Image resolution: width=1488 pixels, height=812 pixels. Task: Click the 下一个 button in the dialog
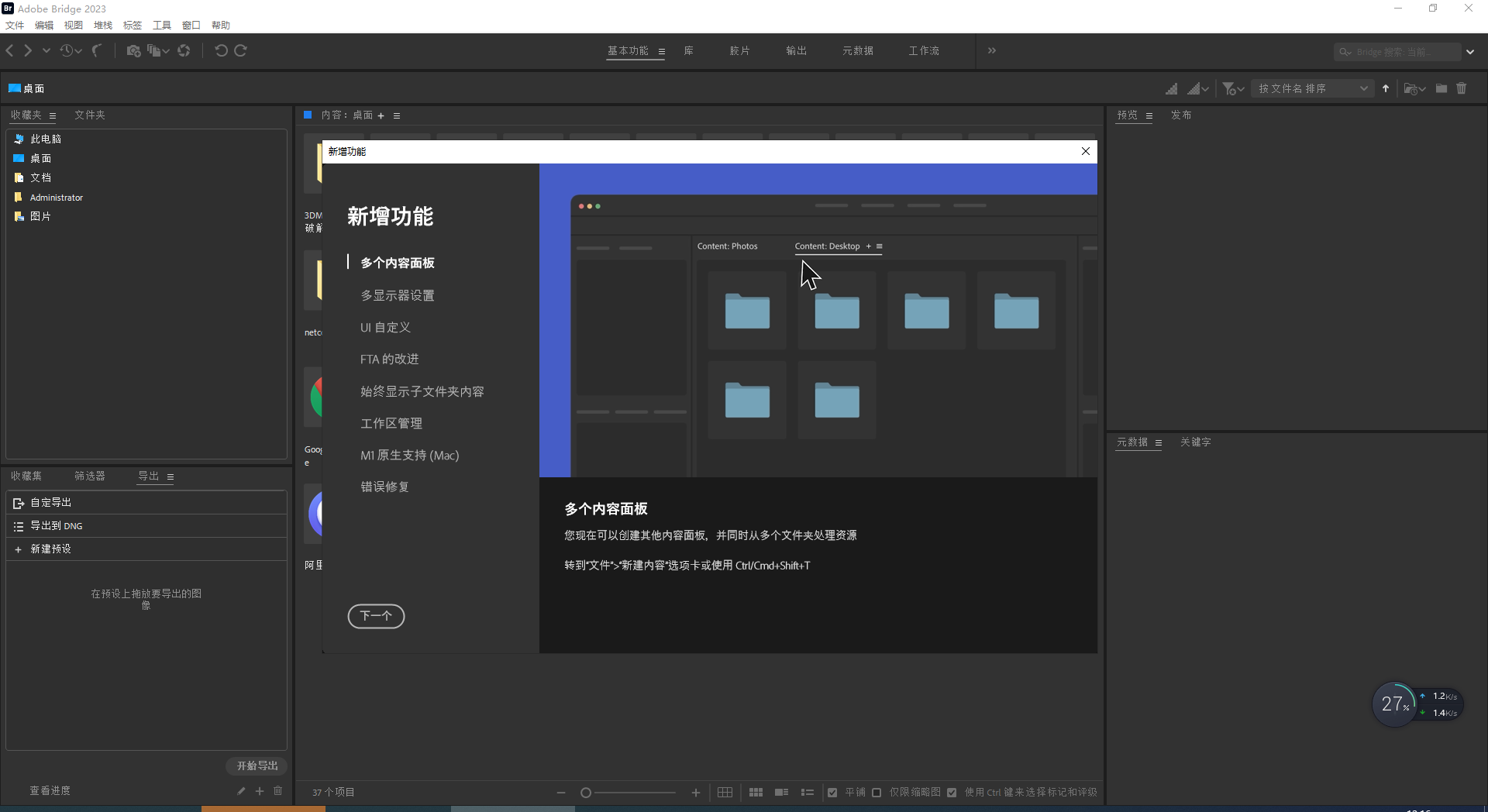tap(376, 617)
